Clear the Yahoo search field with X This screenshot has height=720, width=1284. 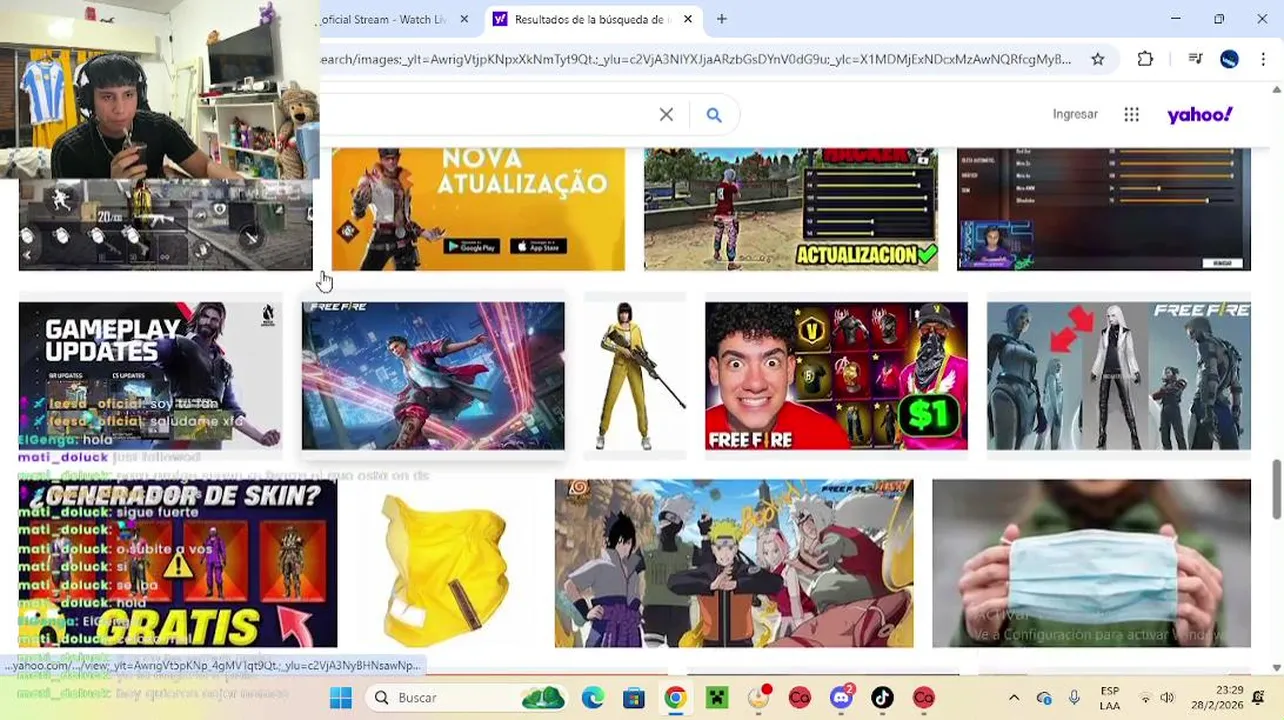(666, 115)
